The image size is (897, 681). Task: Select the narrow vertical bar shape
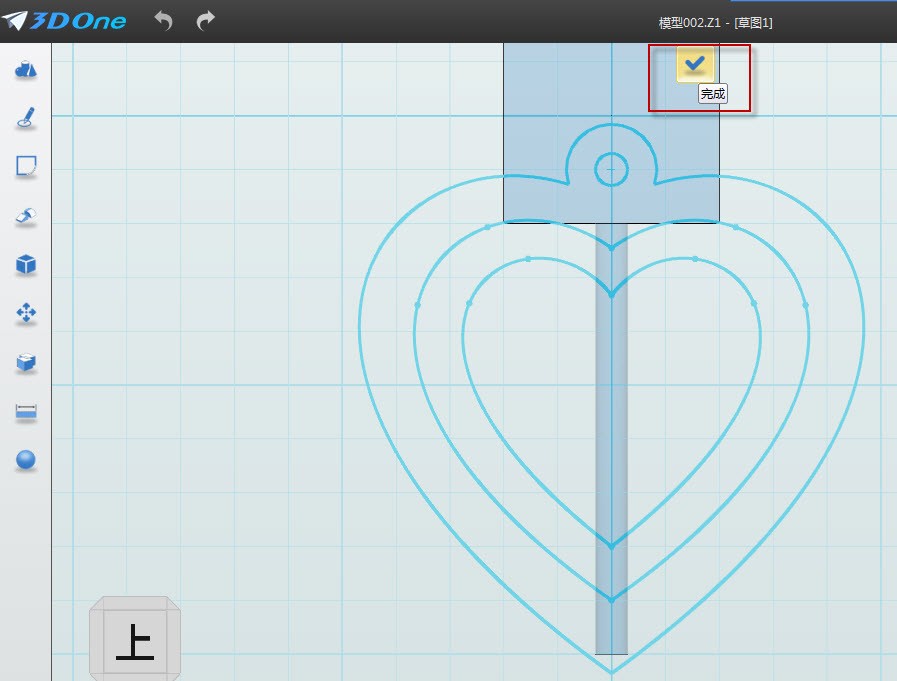coord(611,440)
